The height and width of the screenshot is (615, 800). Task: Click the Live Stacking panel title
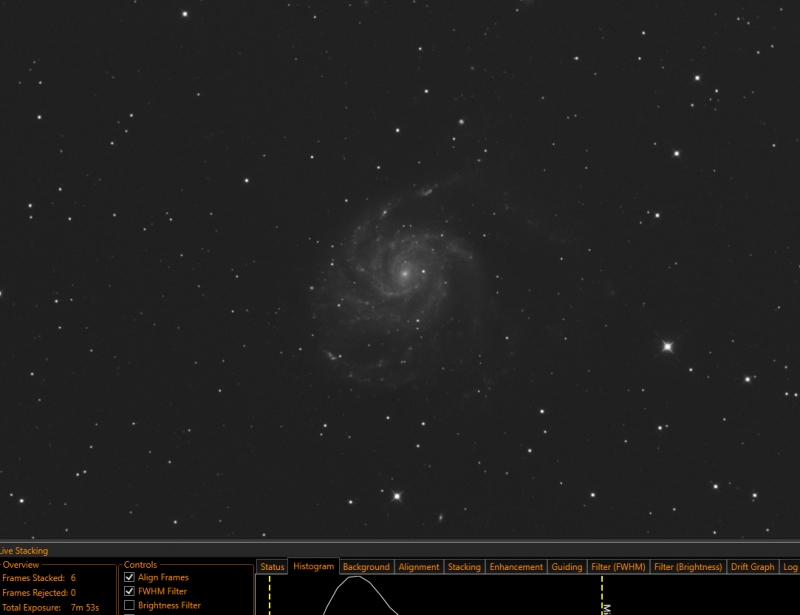(23, 551)
